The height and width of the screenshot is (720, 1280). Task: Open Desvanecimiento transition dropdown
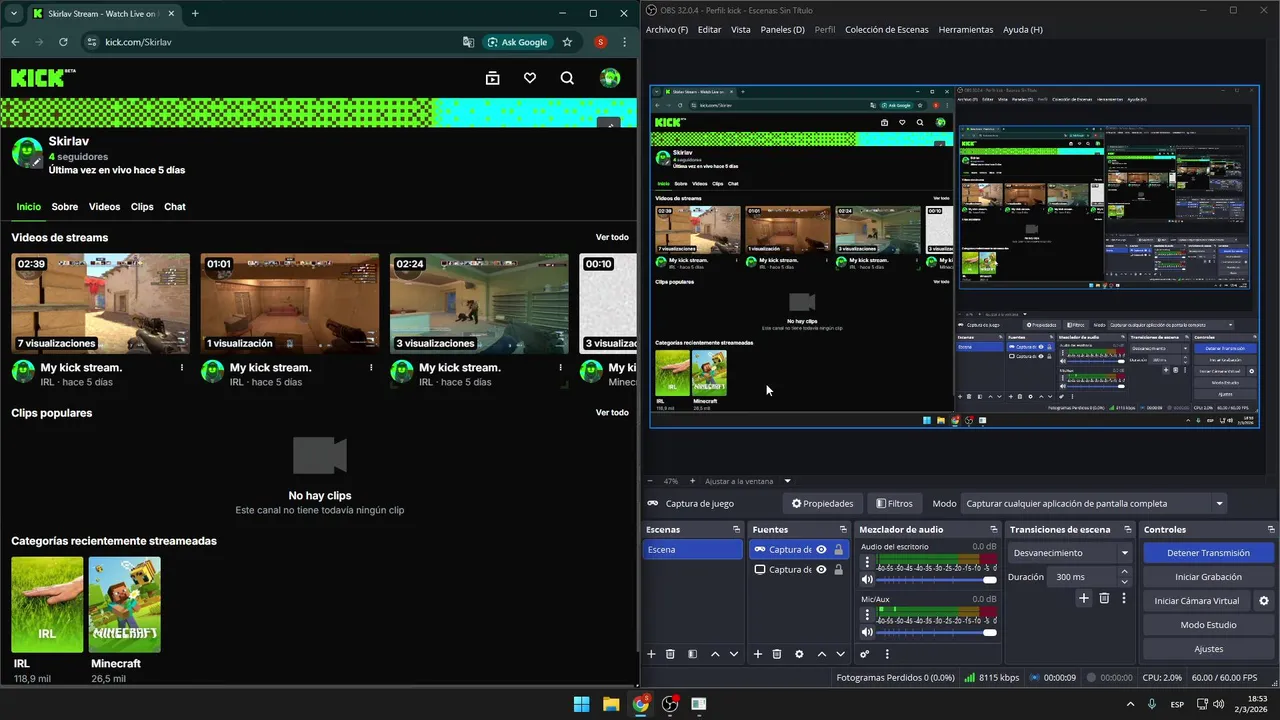[x=1070, y=552]
